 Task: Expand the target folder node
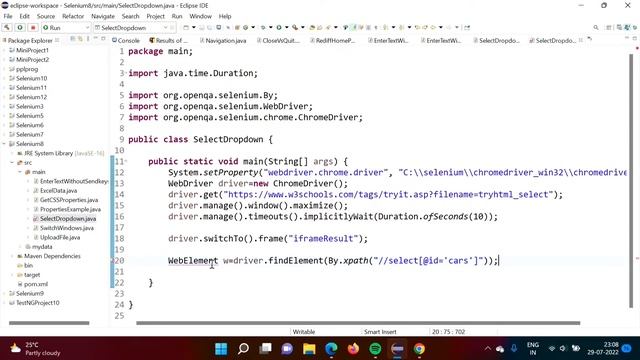click(12, 275)
